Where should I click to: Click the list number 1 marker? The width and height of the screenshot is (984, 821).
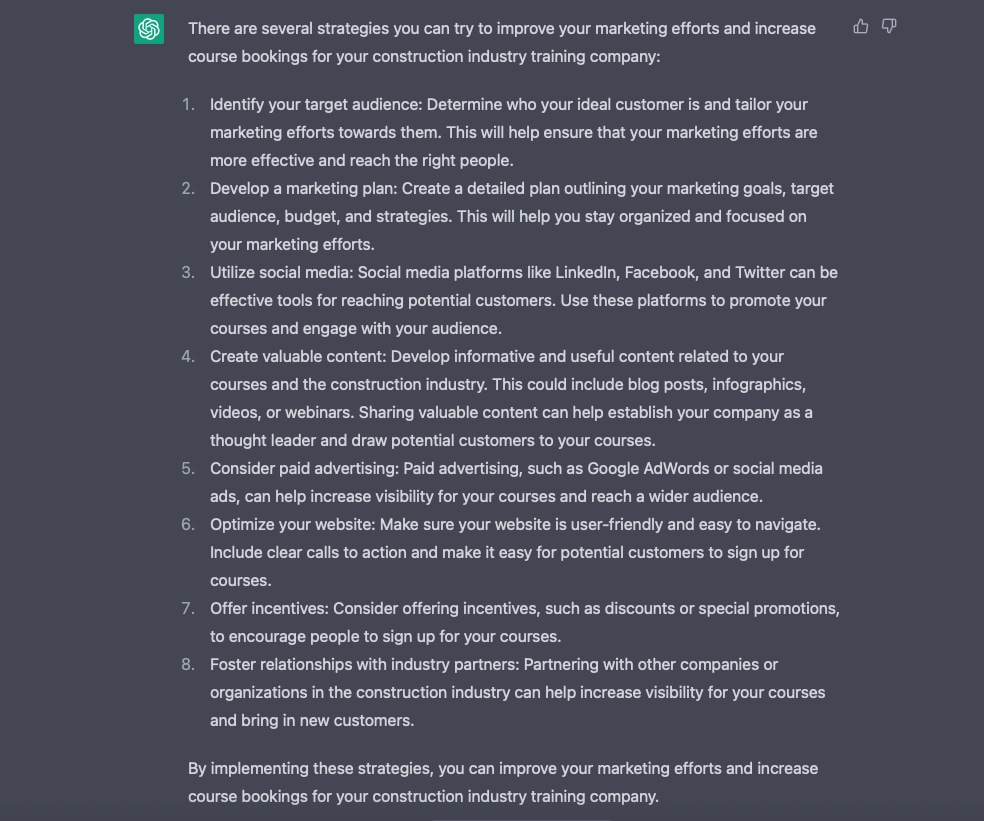(x=188, y=104)
